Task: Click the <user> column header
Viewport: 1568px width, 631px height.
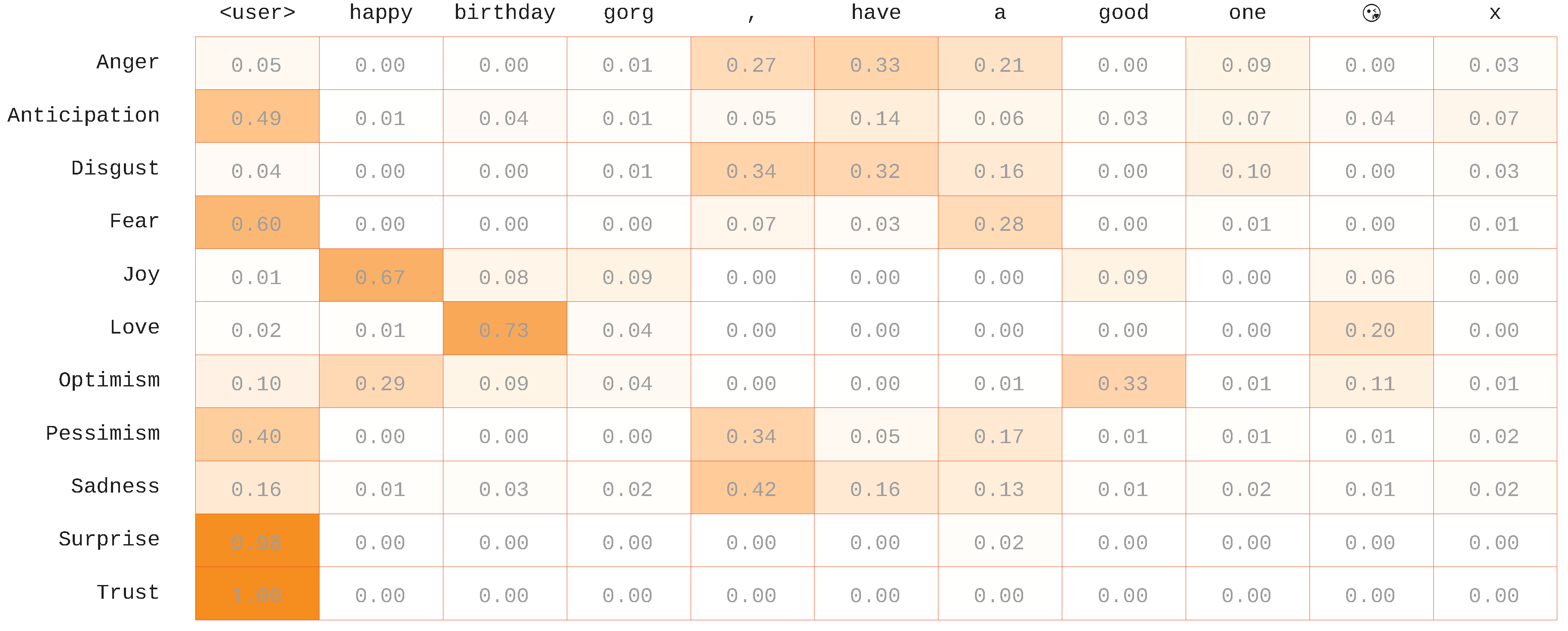Action: [x=257, y=13]
